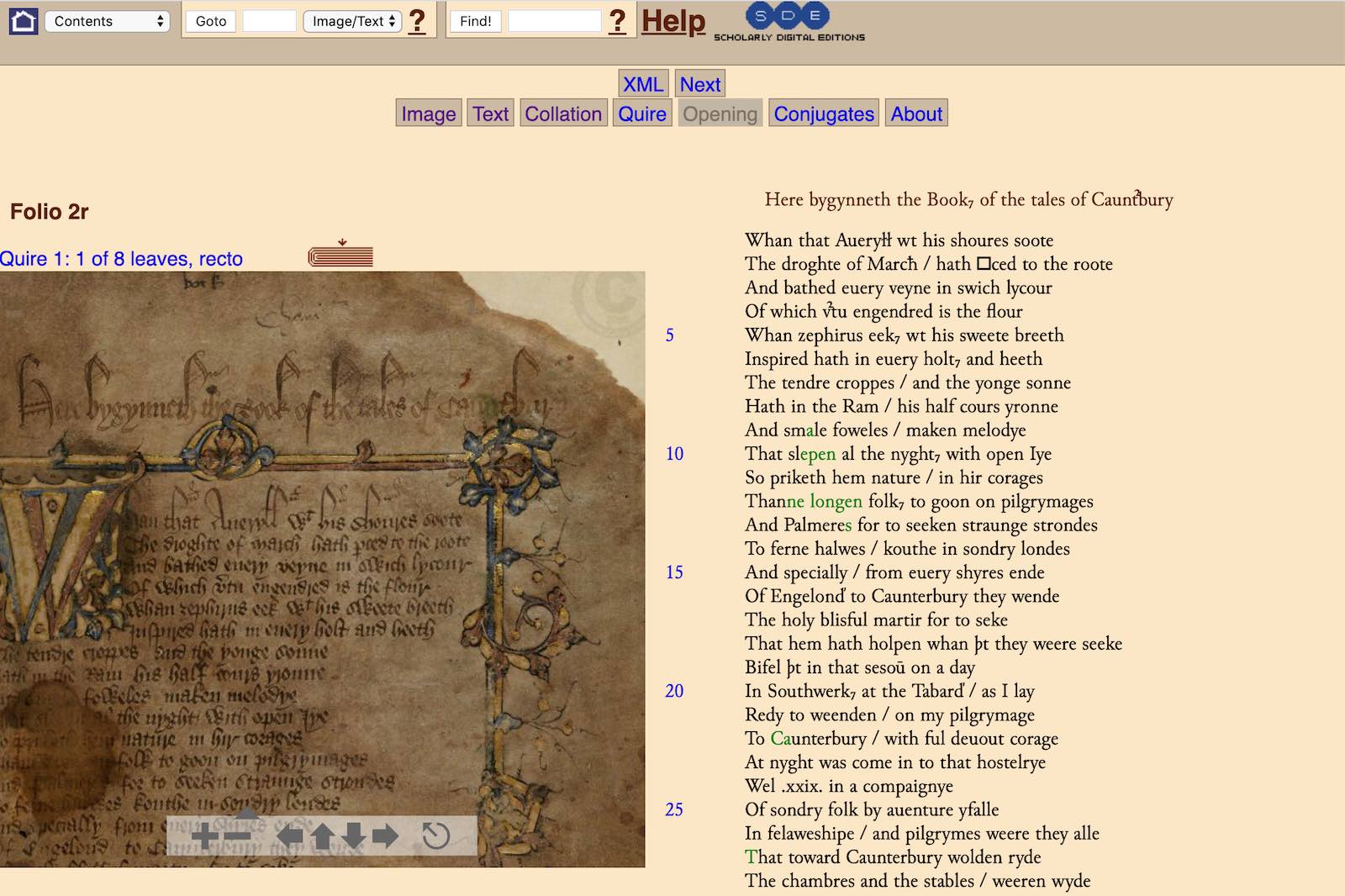
Task: Zoom in on manuscript with plus icon
Action: coord(204,835)
